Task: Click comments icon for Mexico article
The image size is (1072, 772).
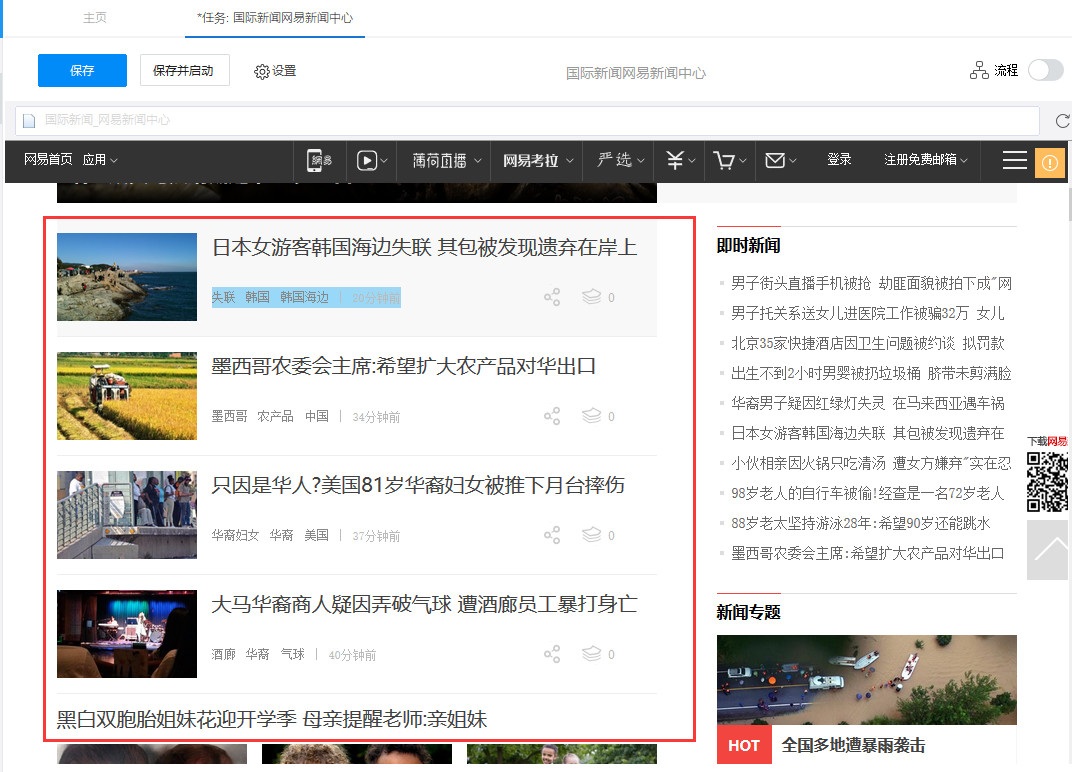Action: (x=591, y=416)
